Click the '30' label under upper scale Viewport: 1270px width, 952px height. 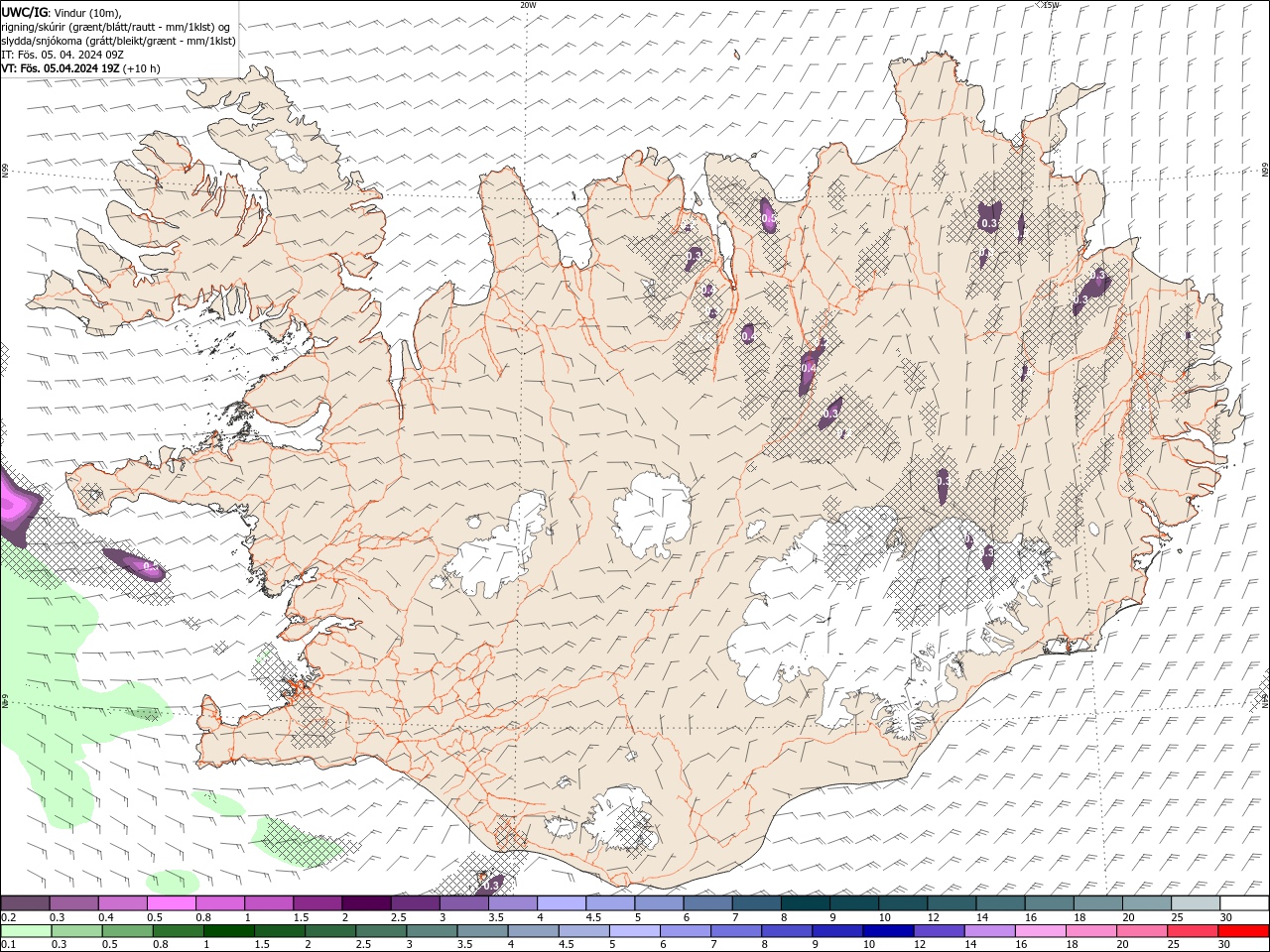1226,917
